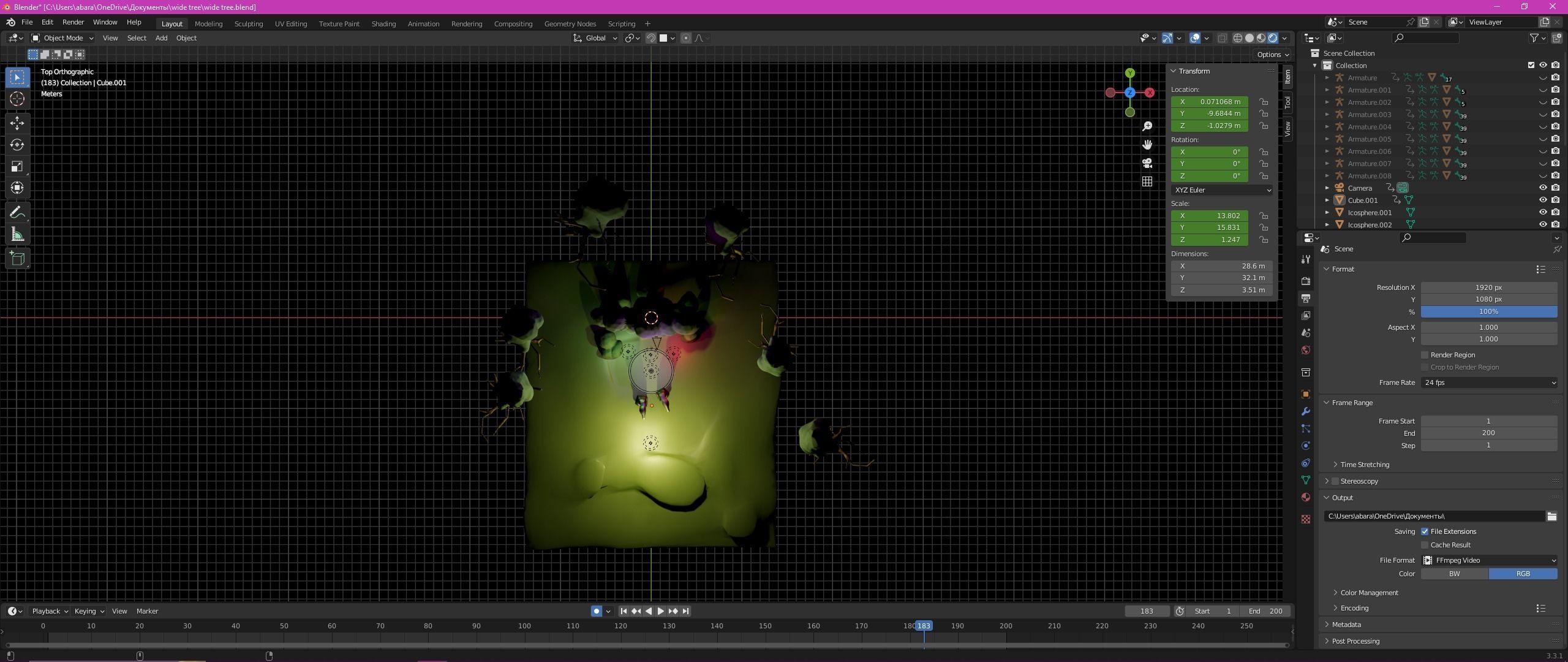Select the Measure ruler tool
This screenshot has width=1568, height=662.
click(x=17, y=235)
